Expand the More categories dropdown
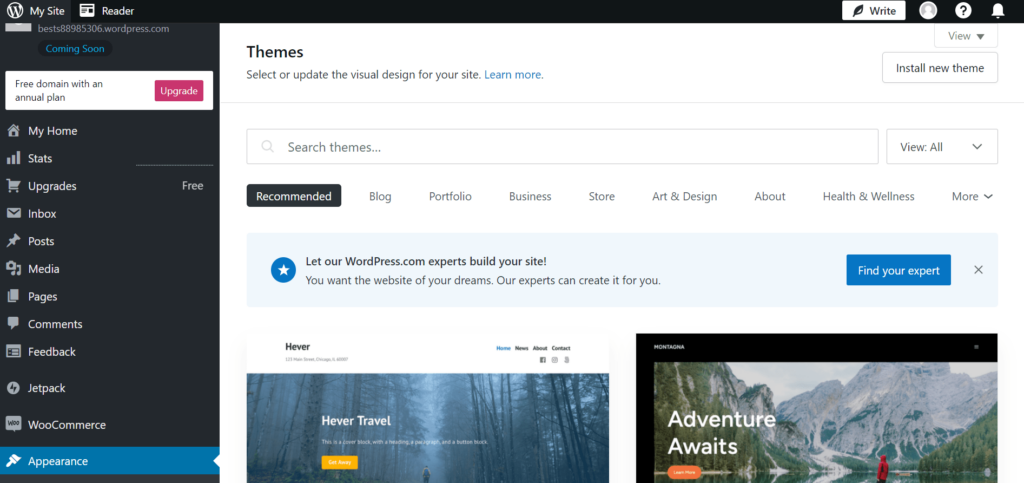Viewport: 1024px width, 483px height. tap(972, 196)
